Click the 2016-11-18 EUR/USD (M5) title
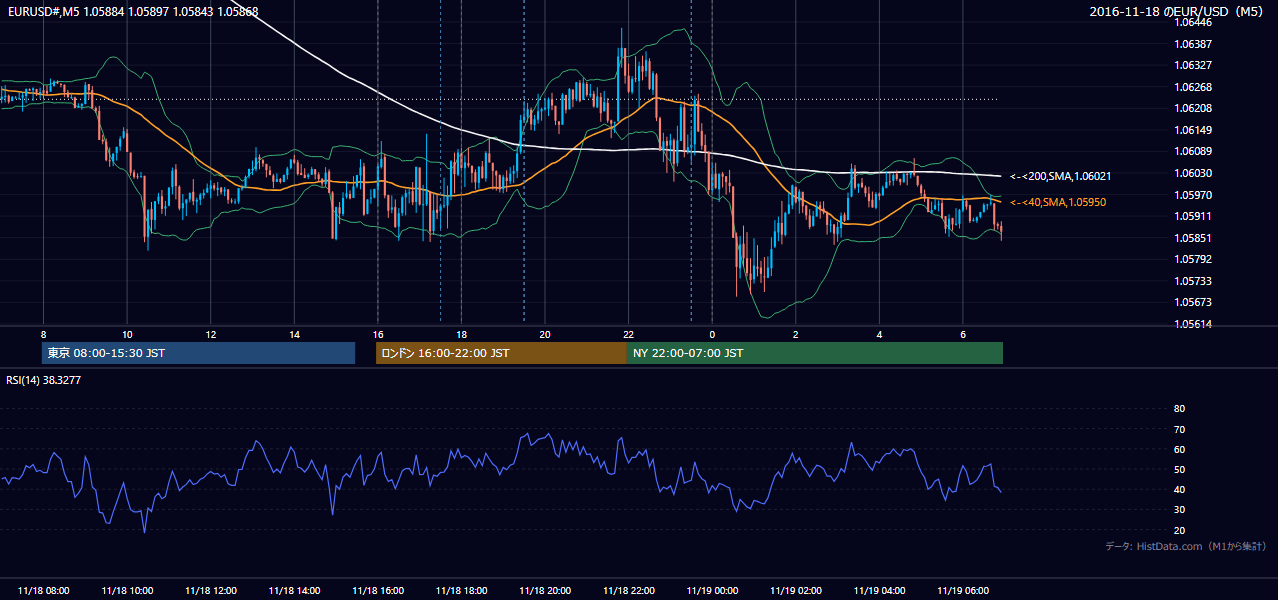The image size is (1278, 600). pos(1177,12)
